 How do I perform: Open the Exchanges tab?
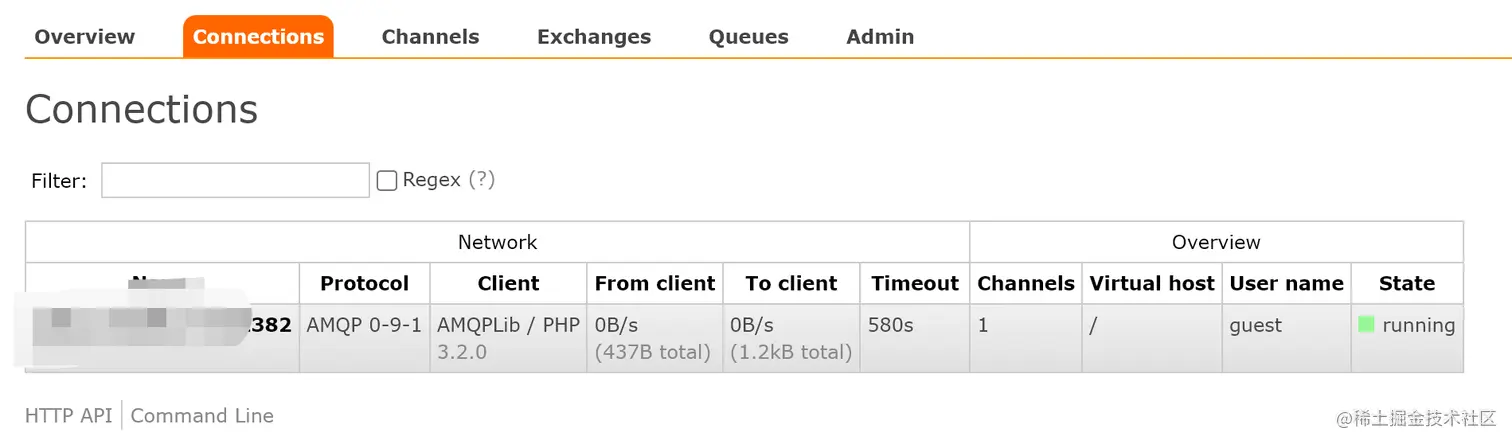tap(594, 37)
